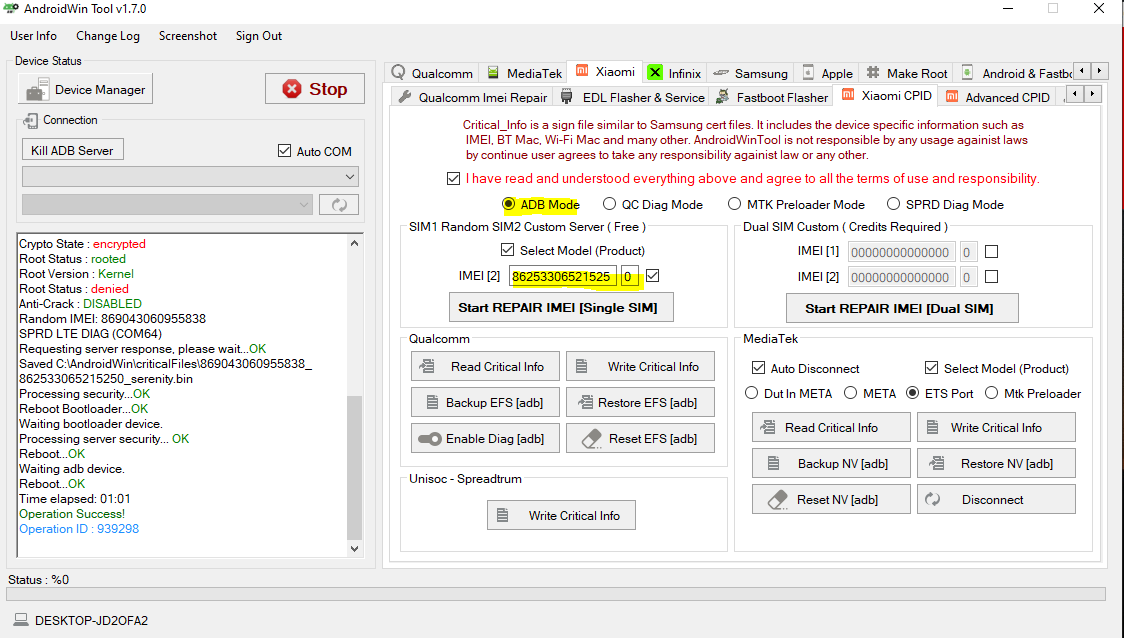
Task: Click Start REPAIR IMEI [Single SIM] button
Action: 557,308
